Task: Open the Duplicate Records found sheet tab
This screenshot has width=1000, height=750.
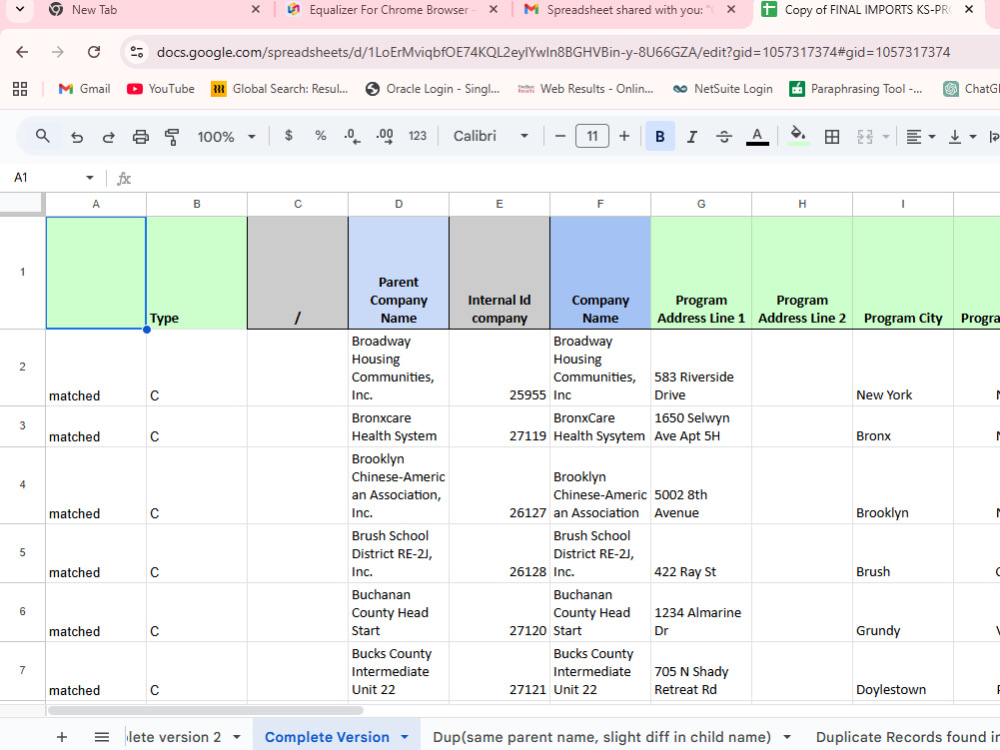Action: point(908,737)
